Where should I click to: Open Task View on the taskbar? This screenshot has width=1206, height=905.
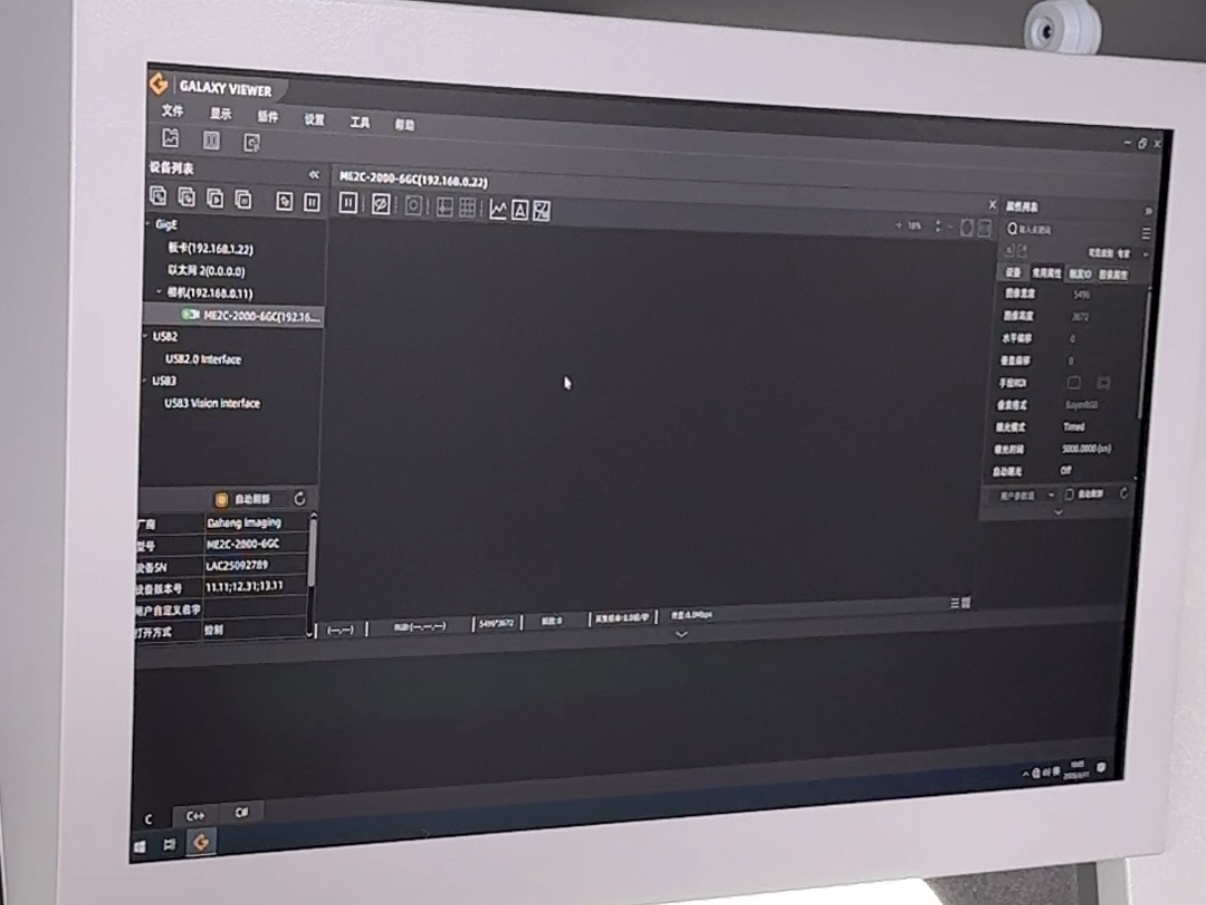170,845
